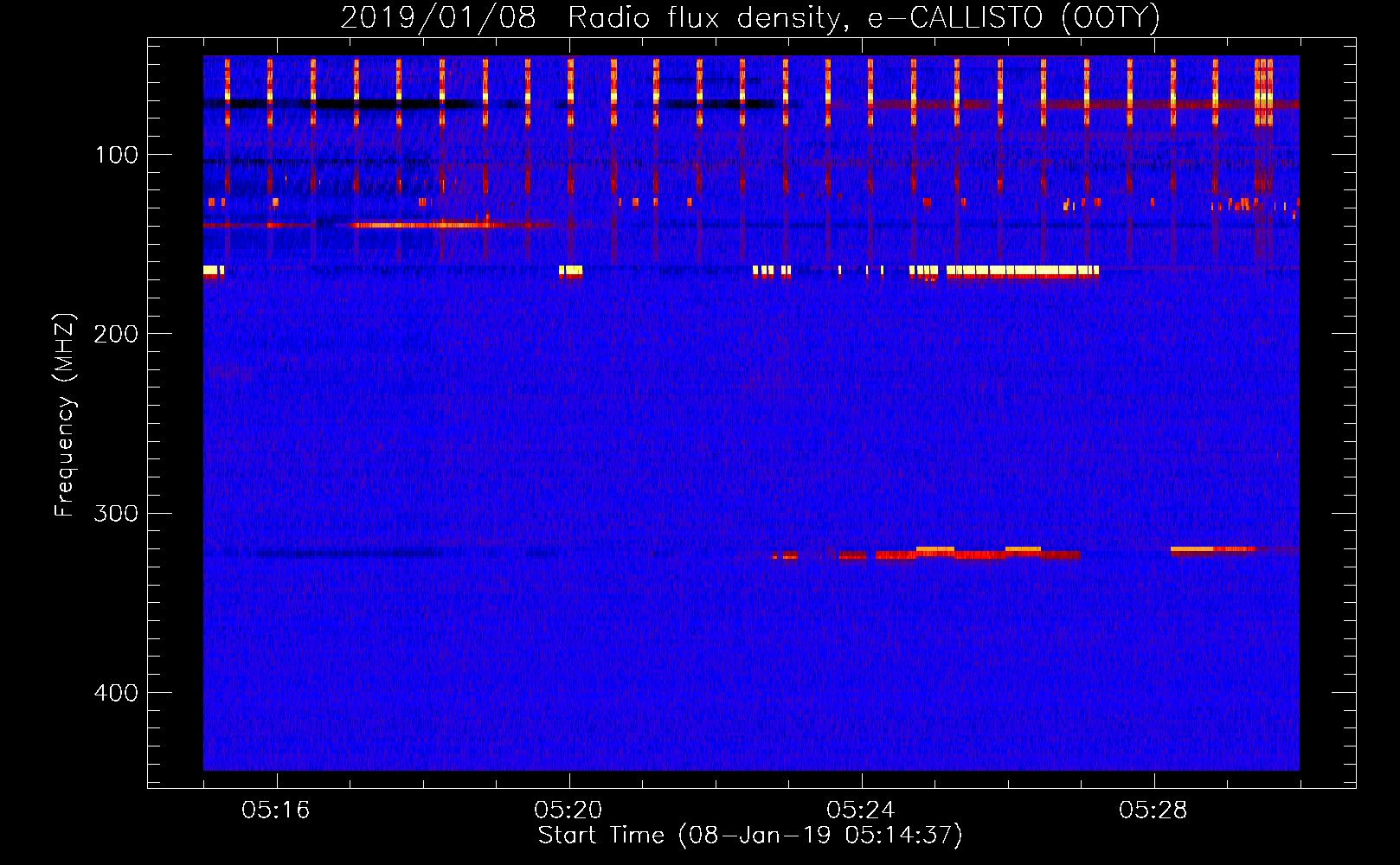
Task: Click the '100' frequency tick label
Action: click(117, 156)
